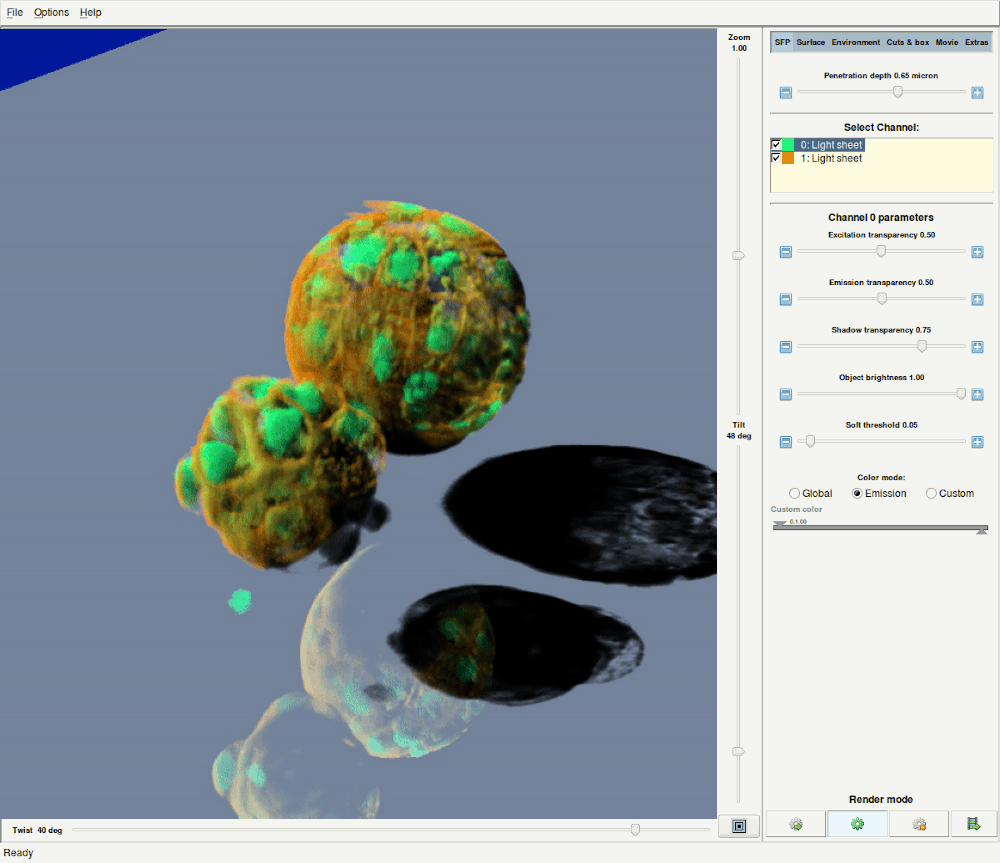Select the Global color mode radio
This screenshot has width=1000, height=863.
795,493
